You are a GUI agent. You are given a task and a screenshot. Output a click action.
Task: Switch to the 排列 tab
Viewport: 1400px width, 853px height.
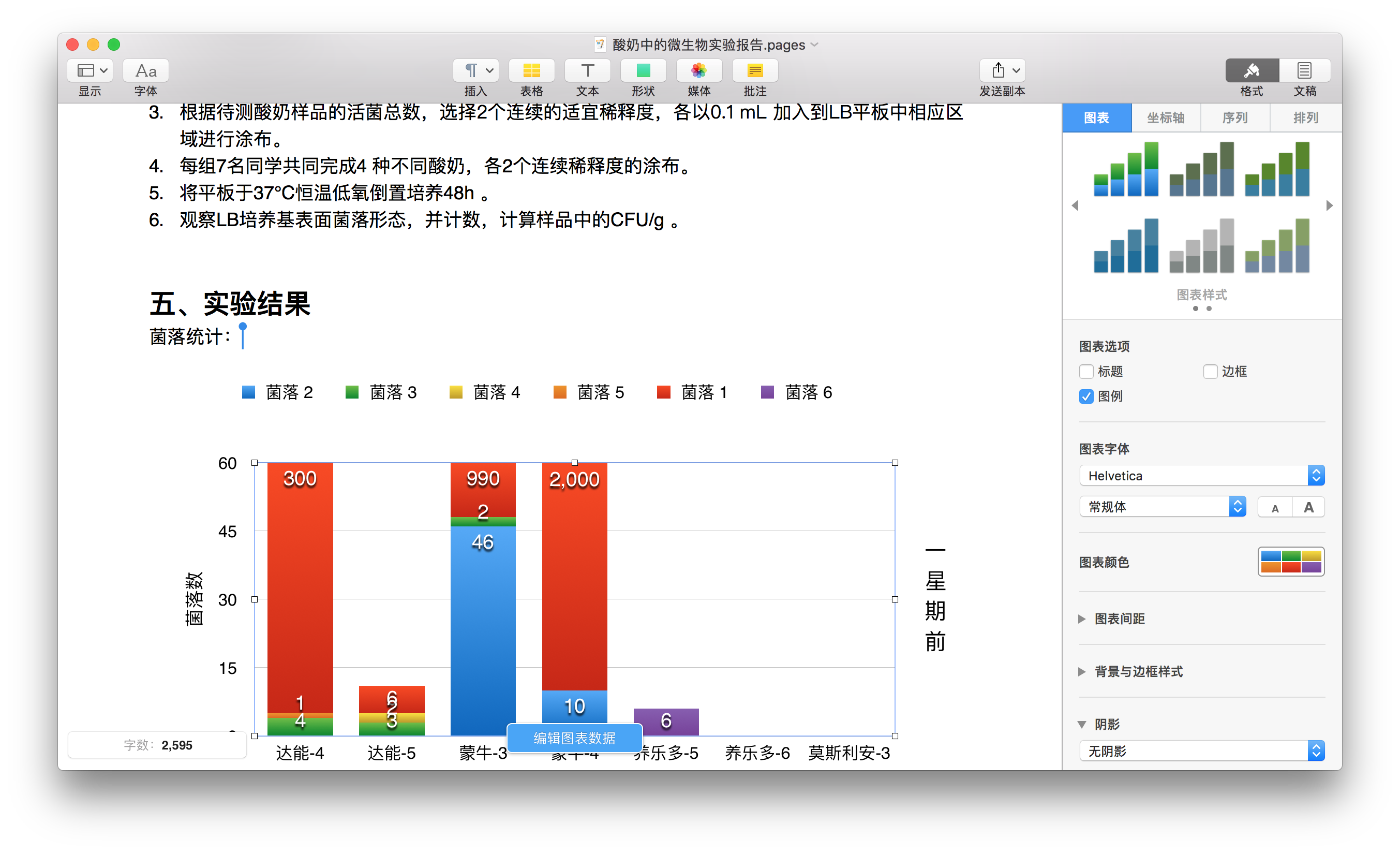[1305, 117]
